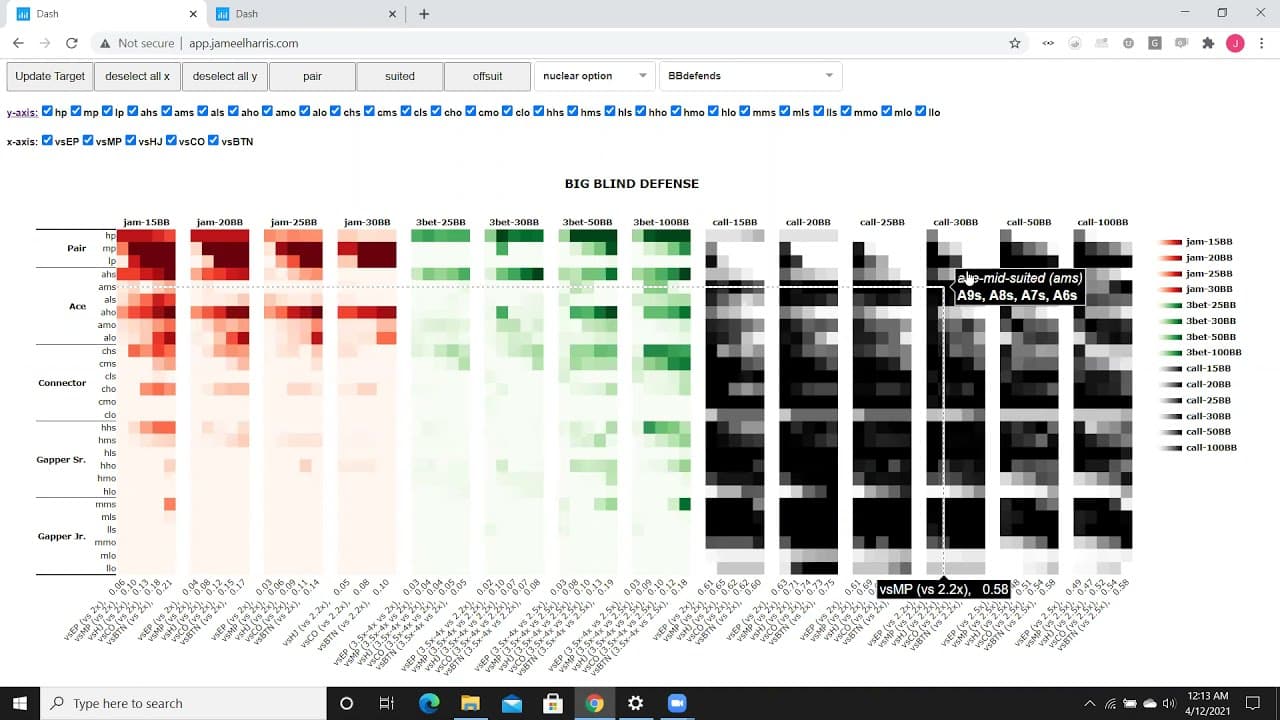Open the Chrome three-dot menu
The image size is (1280, 720).
coord(1261,43)
